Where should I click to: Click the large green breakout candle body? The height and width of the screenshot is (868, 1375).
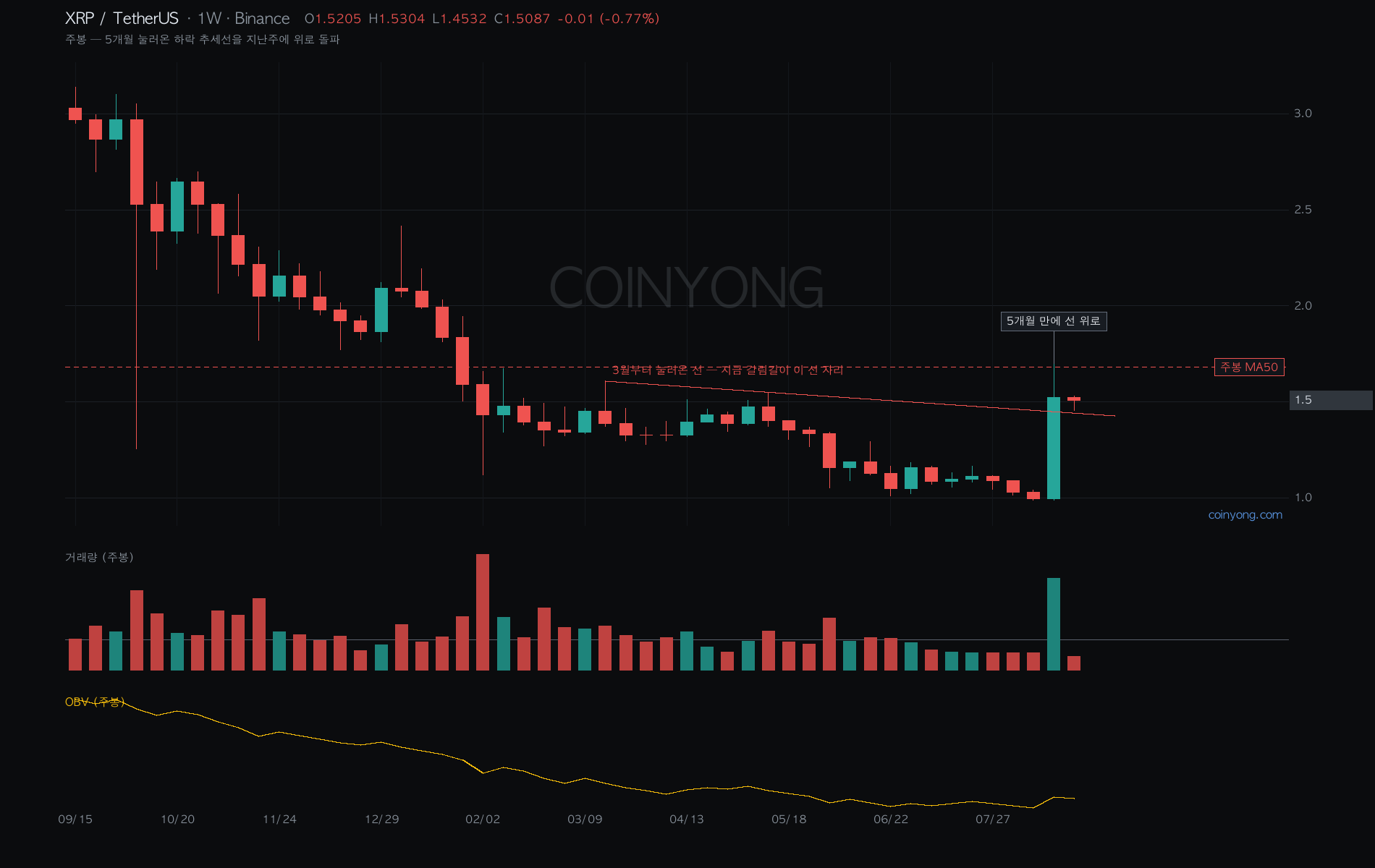[x=1054, y=448]
